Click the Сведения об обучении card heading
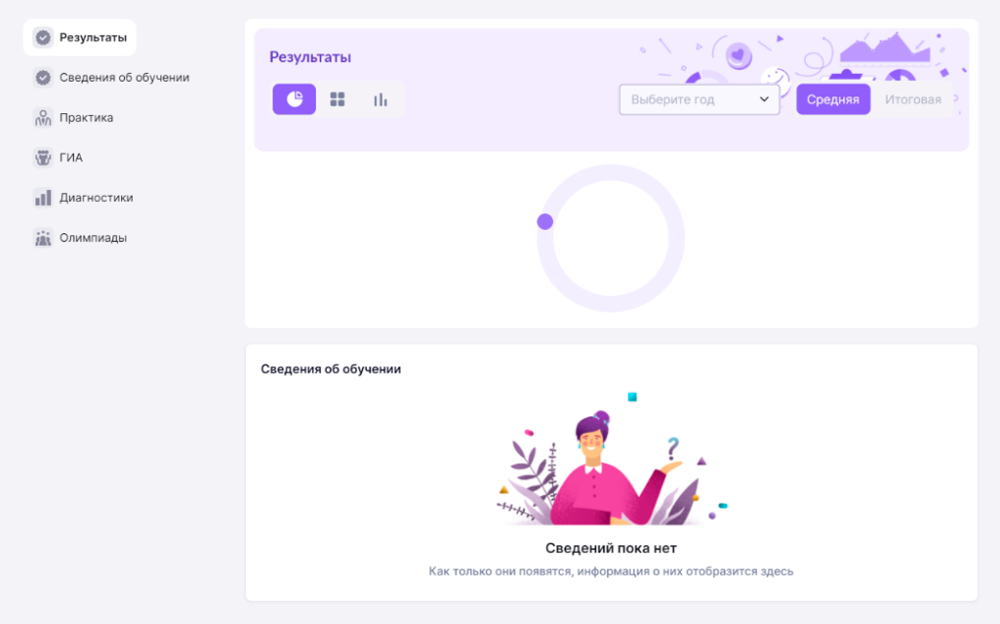This screenshot has height=624, width=1000. point(330,369)
